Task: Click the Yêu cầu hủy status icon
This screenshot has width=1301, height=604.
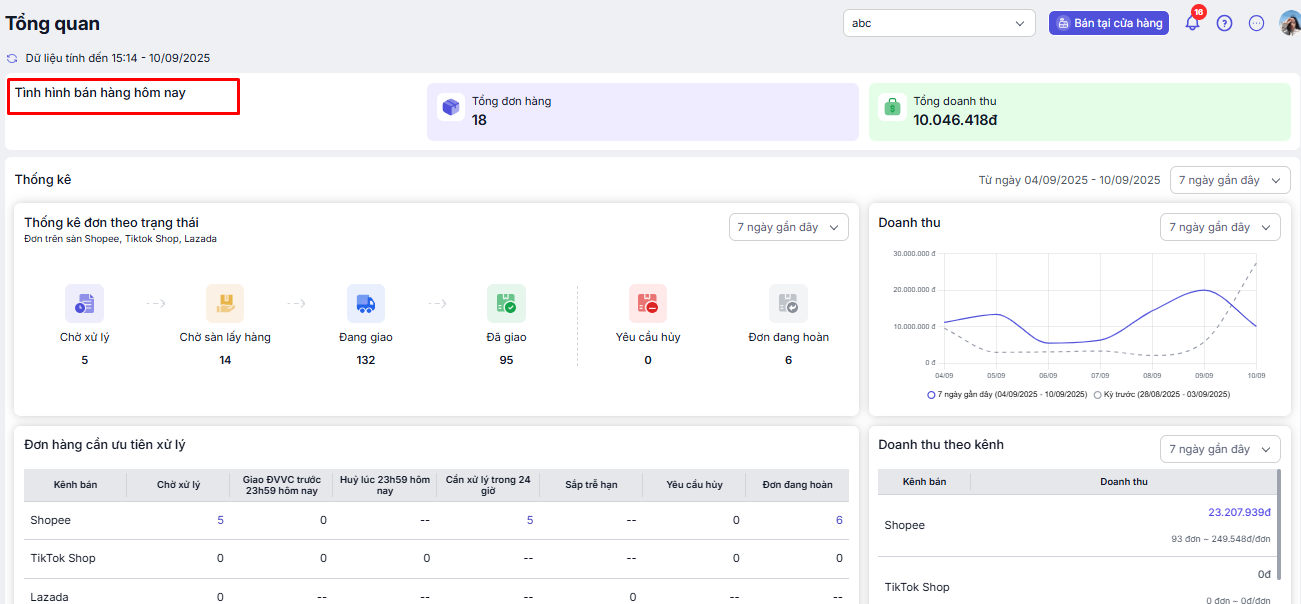Action: [x=648, y=303]
